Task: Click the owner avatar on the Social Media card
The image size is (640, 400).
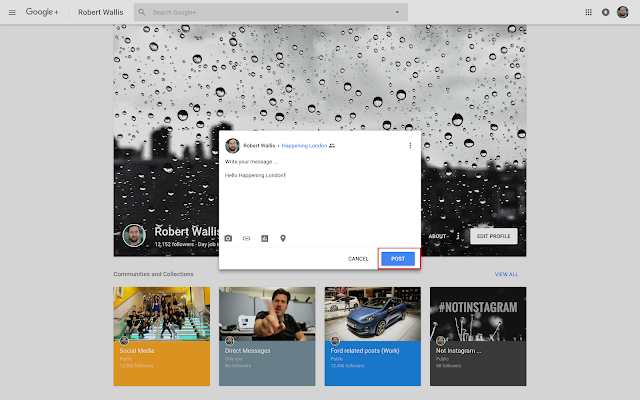Action: [x=124, y=340]
